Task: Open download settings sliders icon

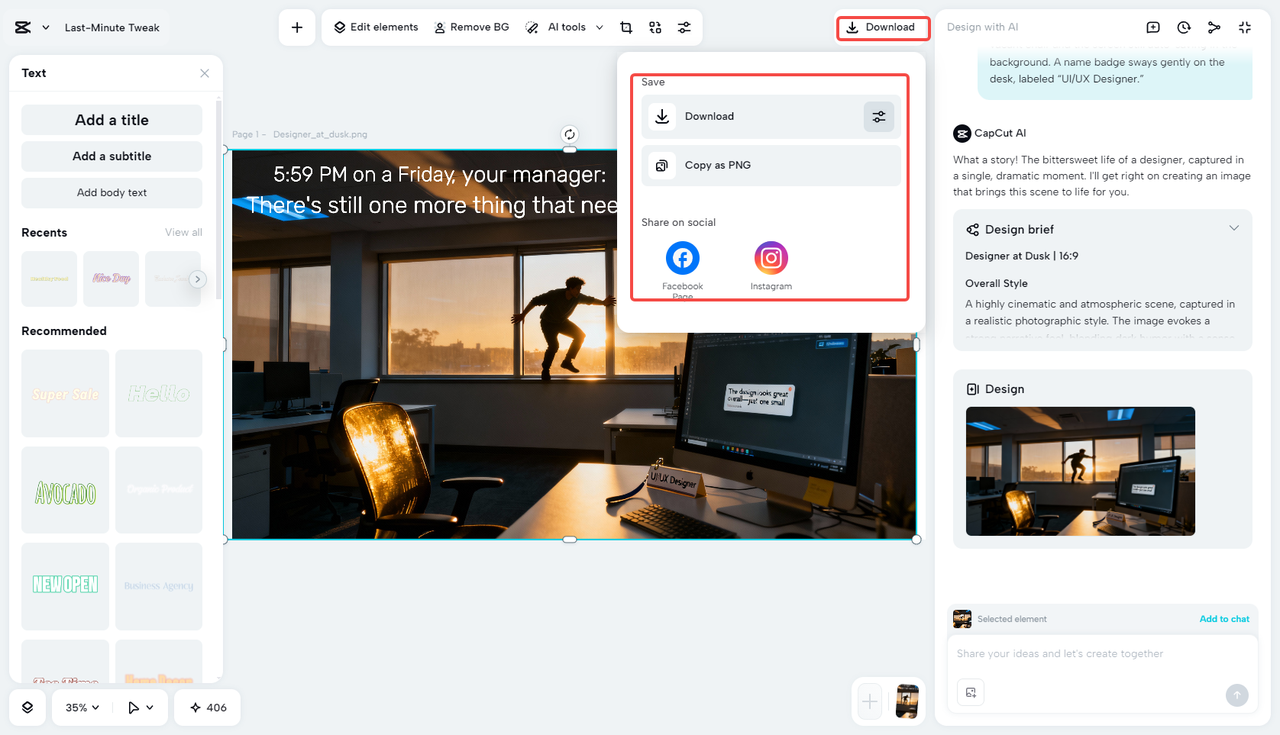Action: tap(879, 117)
